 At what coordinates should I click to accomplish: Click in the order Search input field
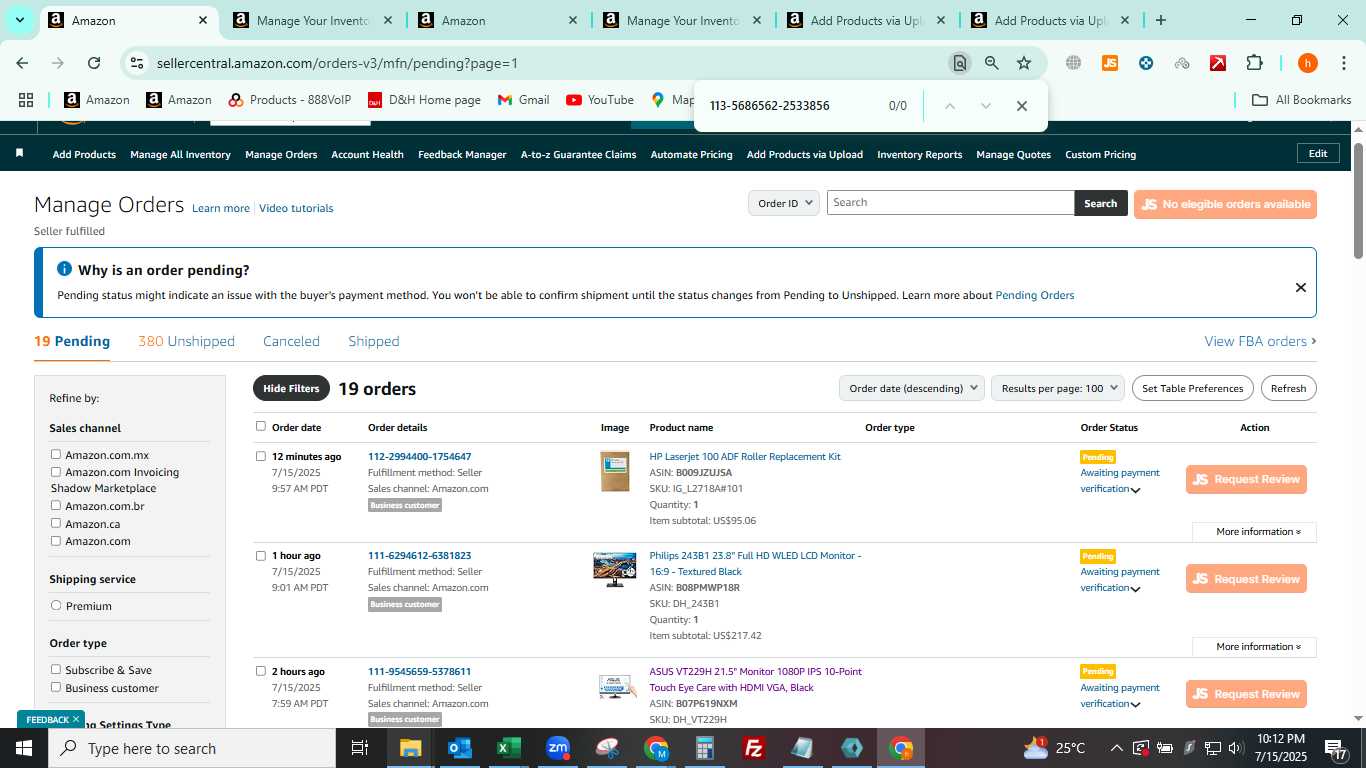click(950, 203)
